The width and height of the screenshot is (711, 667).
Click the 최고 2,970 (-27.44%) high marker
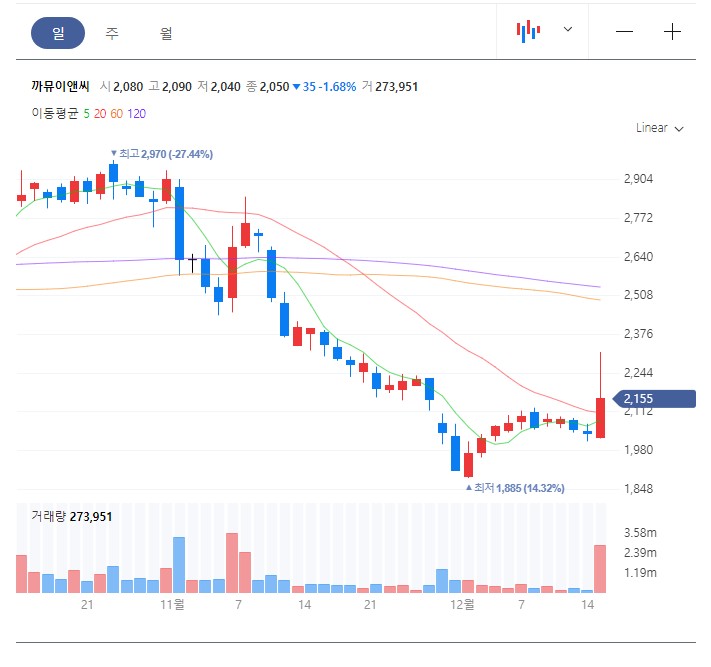point(162,154)
